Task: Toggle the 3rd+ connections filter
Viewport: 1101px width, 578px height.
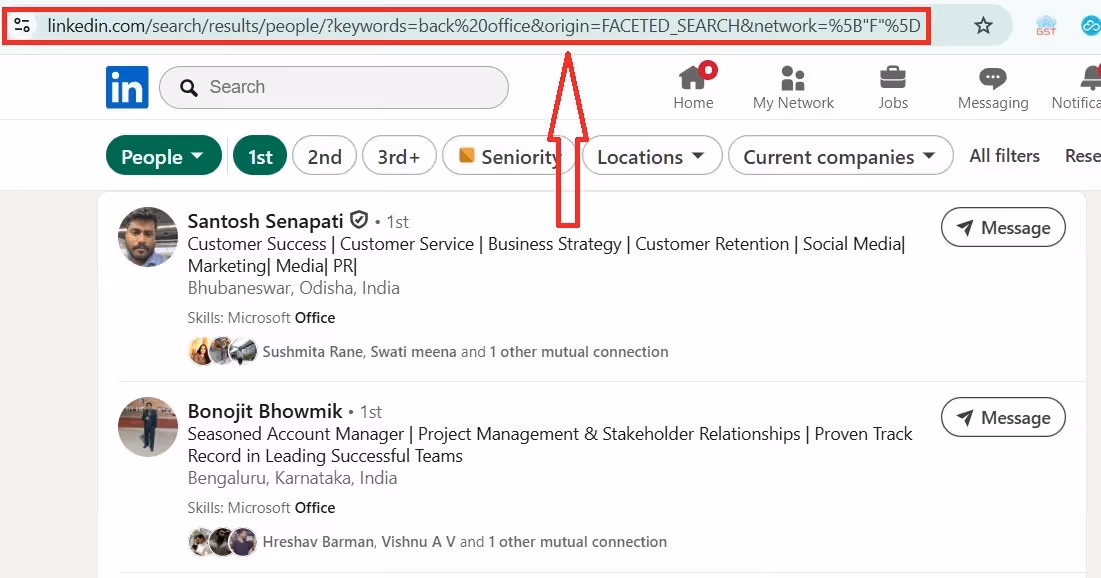Action: tap(399, 156)
